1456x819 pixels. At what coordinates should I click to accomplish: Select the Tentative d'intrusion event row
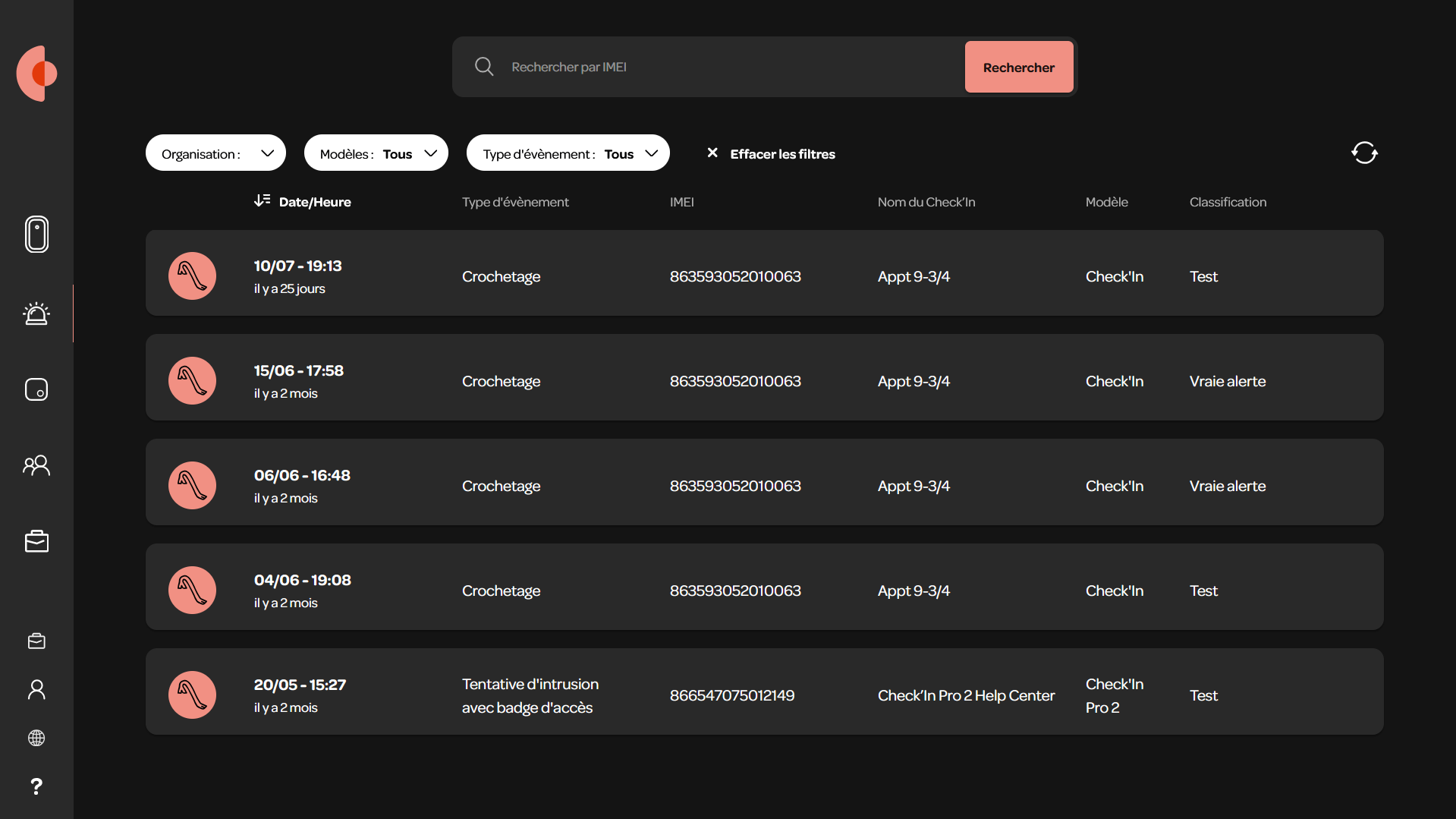click(765, 691)
